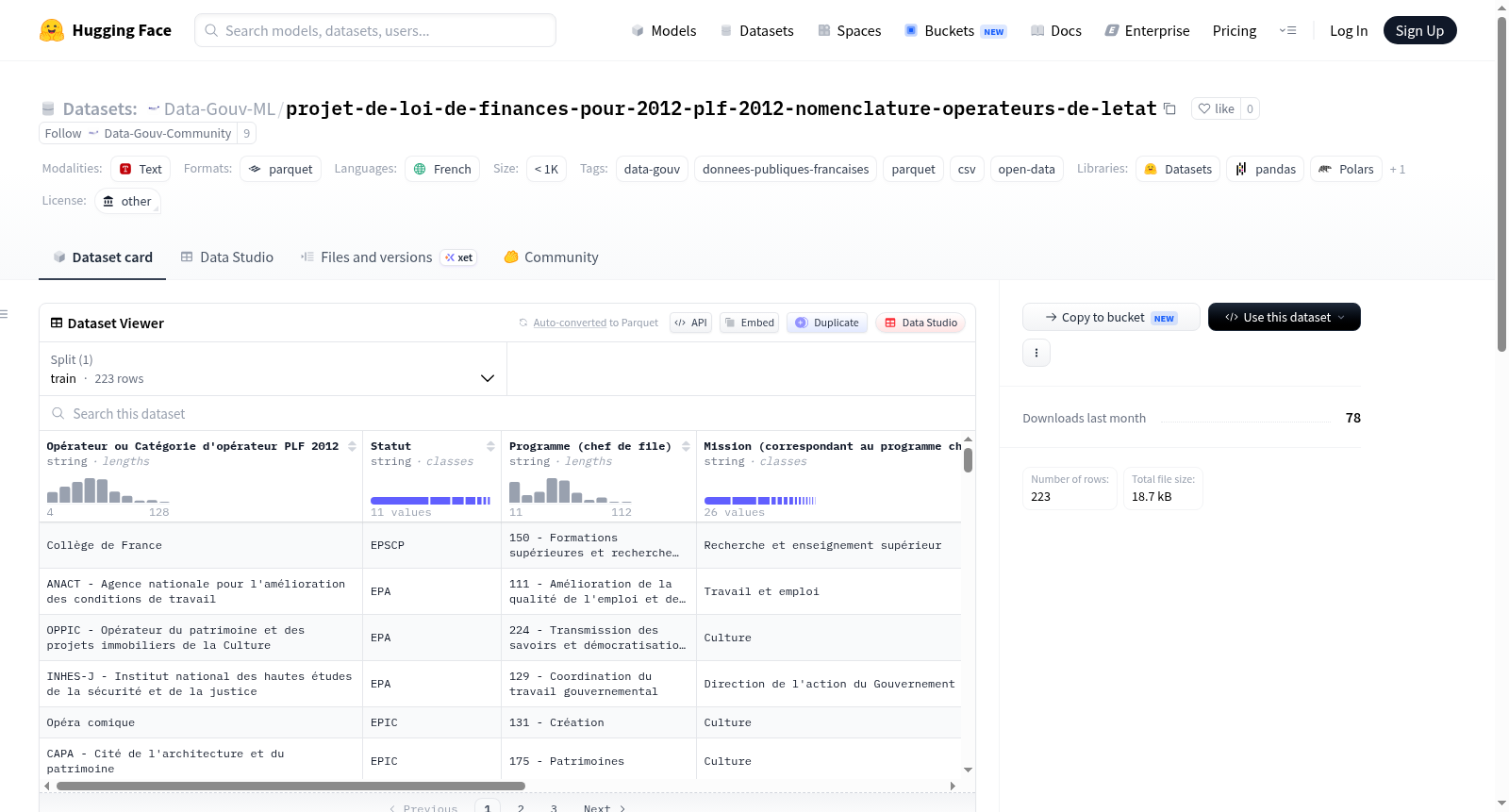Select the parquet format tag
Viewport: 1509px width, 812px height.
coord(281,169)
